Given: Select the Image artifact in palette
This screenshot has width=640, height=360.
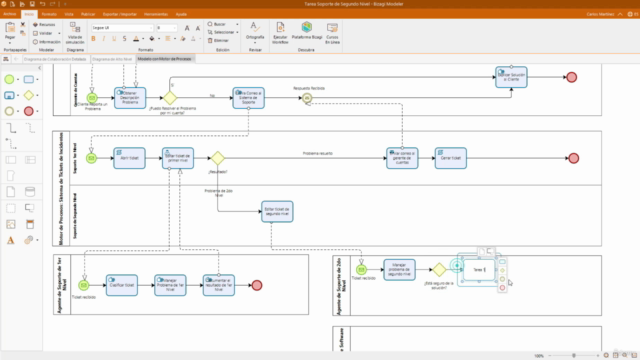Looking at the screenshot, I should pyautogui.click(x=11, y=224).
